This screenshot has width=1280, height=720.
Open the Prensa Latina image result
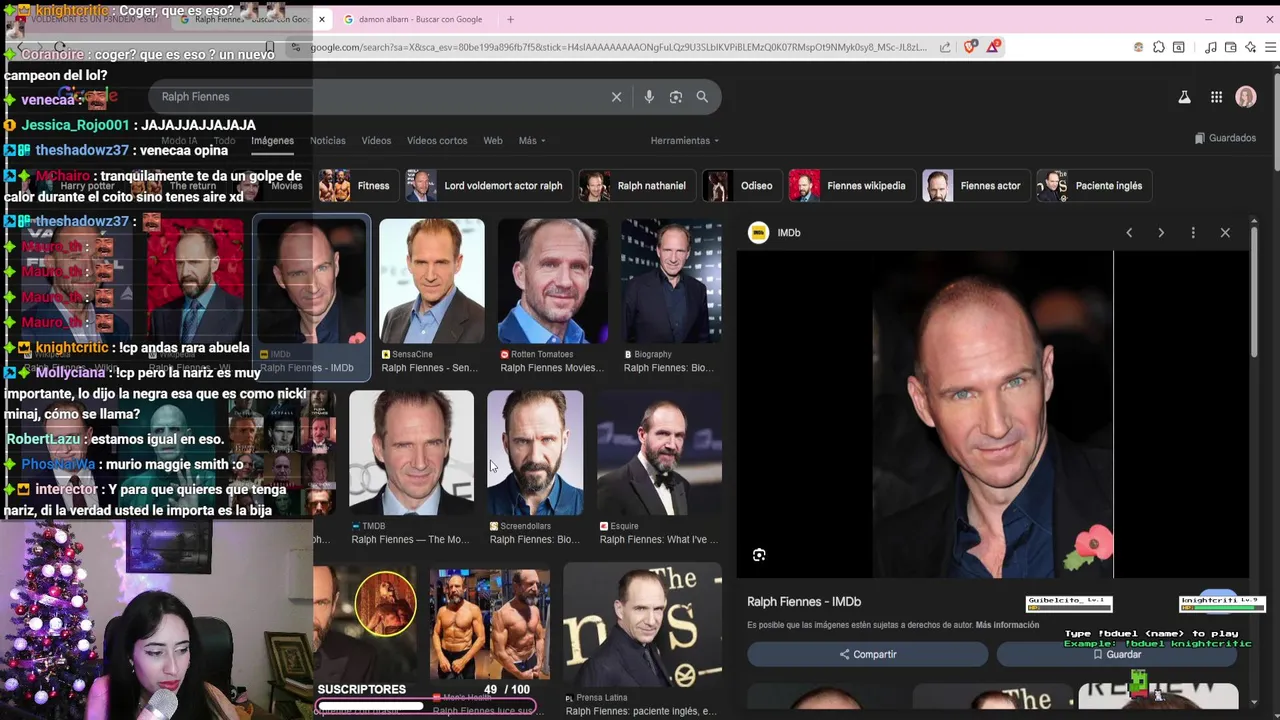[642, 640]
